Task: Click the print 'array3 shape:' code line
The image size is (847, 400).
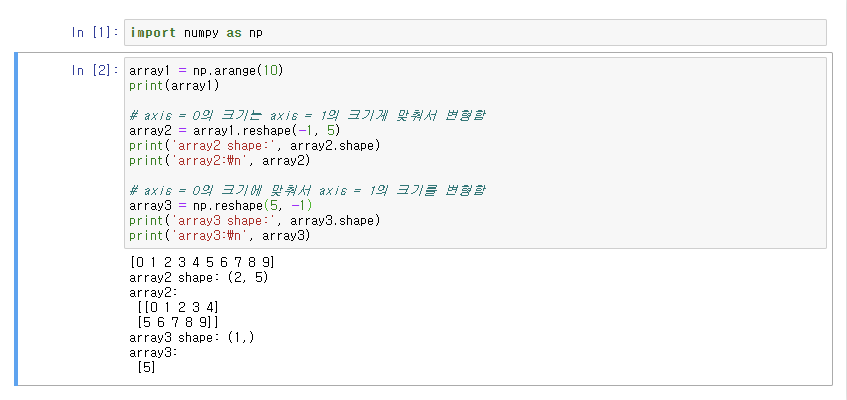Action: point(254,221)
